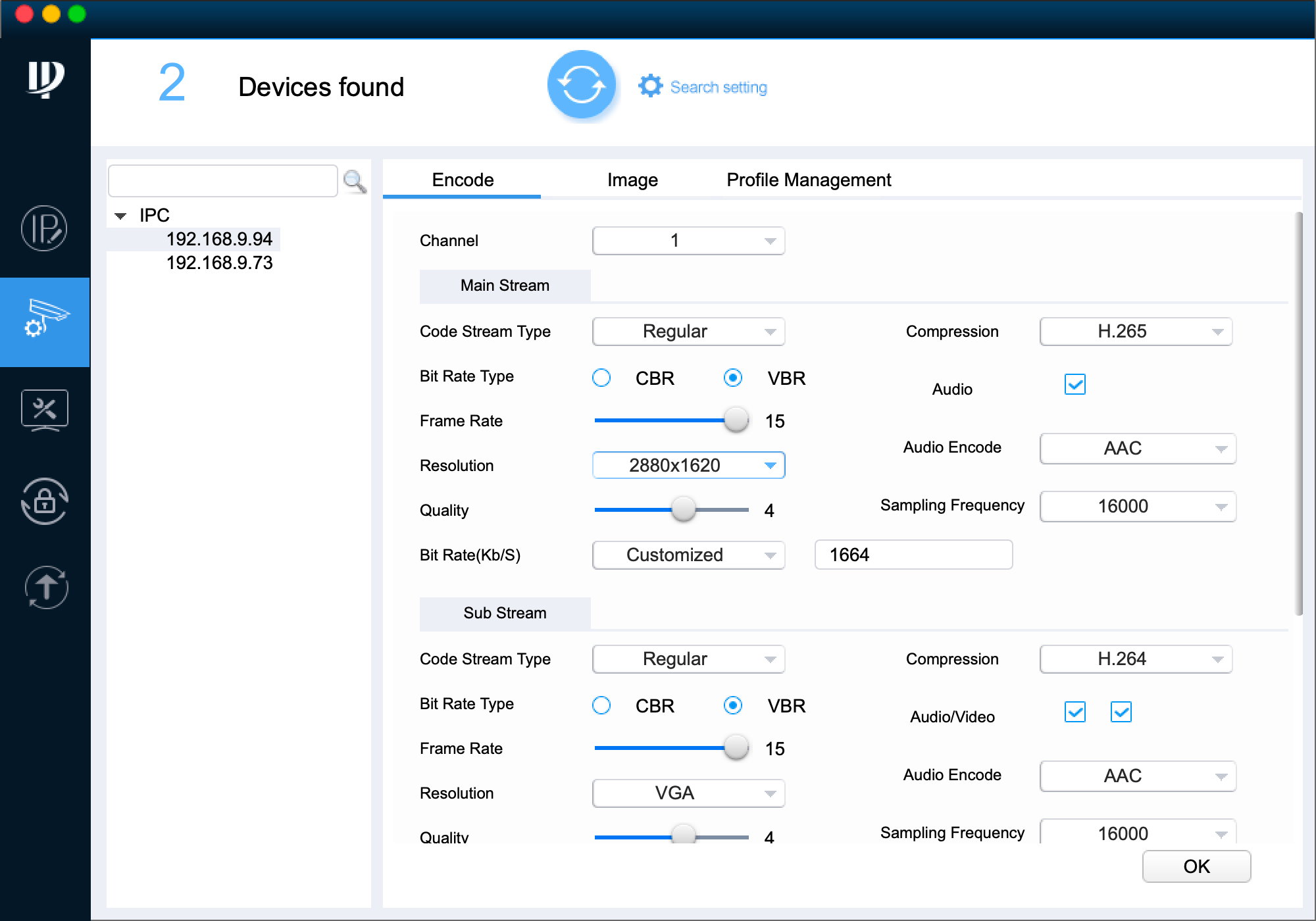Viewport: 1316px width, 921px height.
Task: Select the camera device config sidebar icon
Action: pos(45,322)
